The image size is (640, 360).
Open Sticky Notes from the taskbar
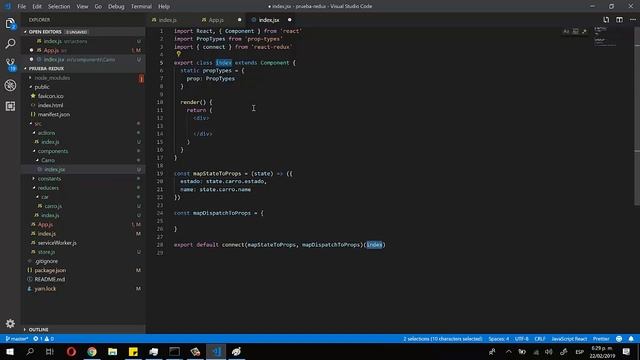(x=133, y=351)
